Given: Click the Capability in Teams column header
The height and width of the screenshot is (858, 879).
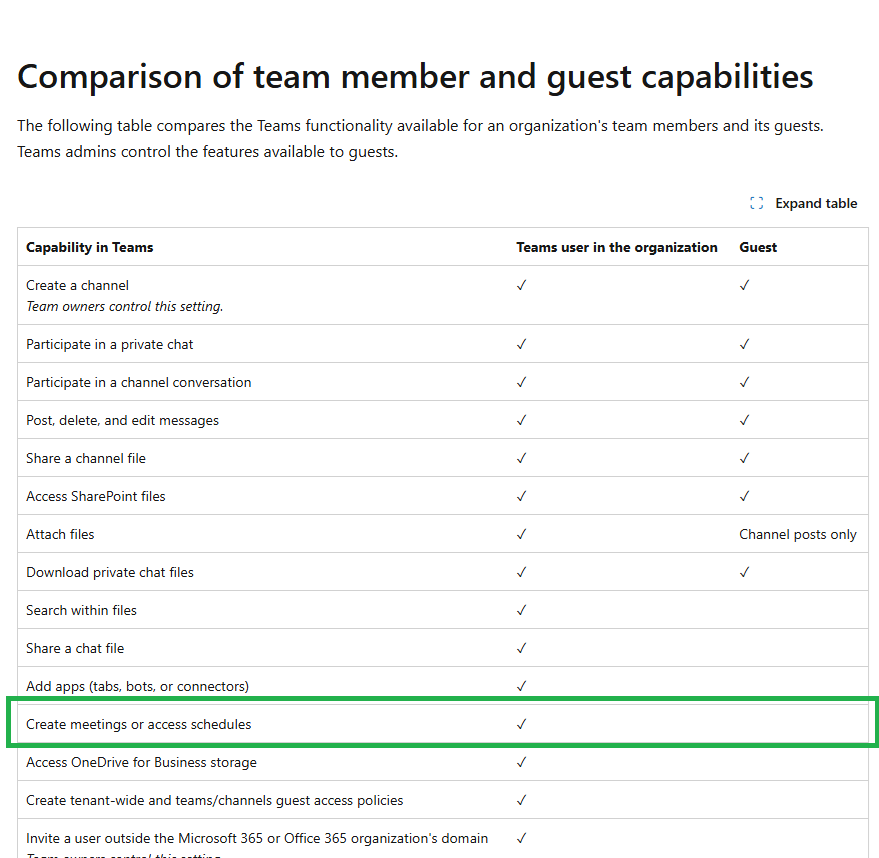Looking at the screenshot, I should [x=89, y=247].
